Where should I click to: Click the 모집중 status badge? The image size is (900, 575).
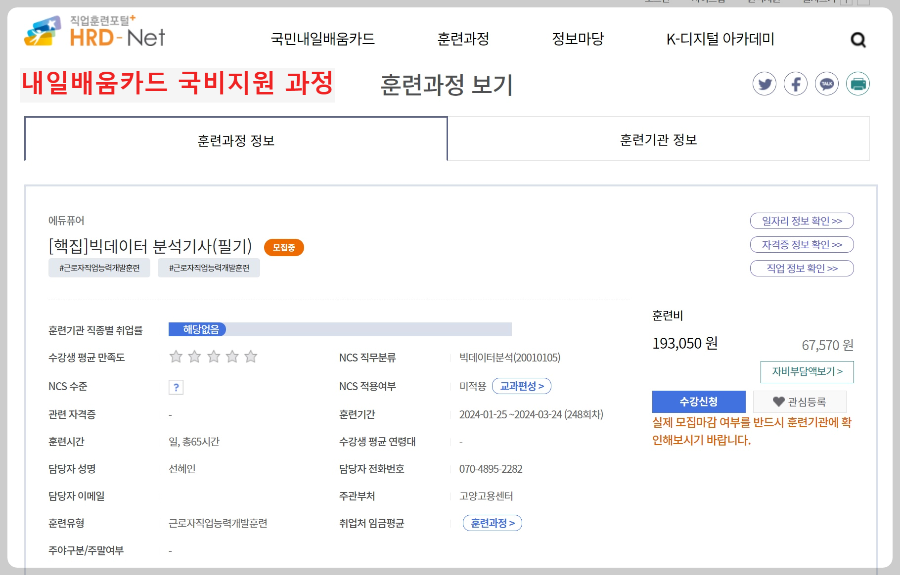pos(284,247)
